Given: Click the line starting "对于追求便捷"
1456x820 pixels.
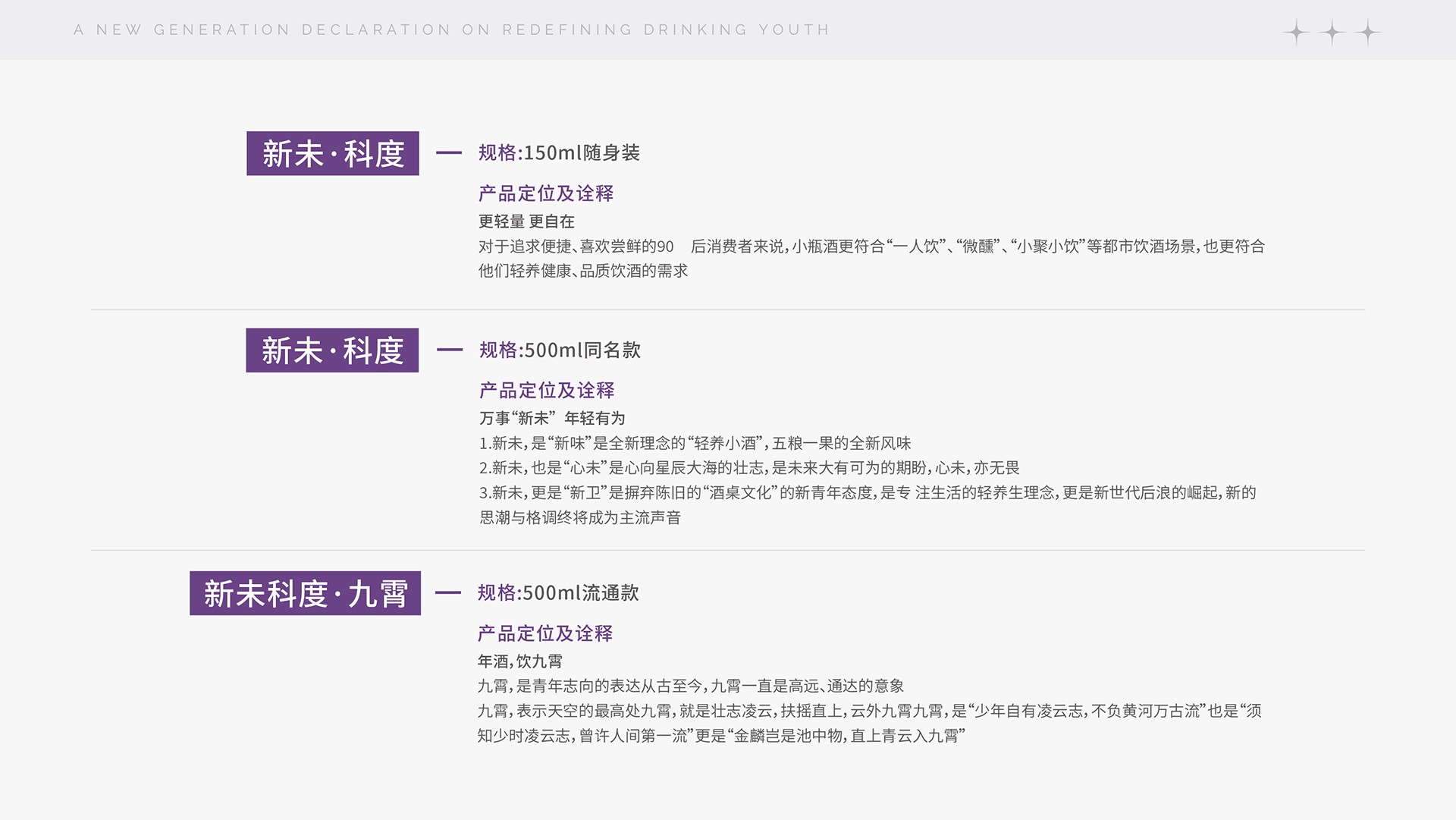Looking at the screenshot, I should pyautogui.click(x=871, y=247).
